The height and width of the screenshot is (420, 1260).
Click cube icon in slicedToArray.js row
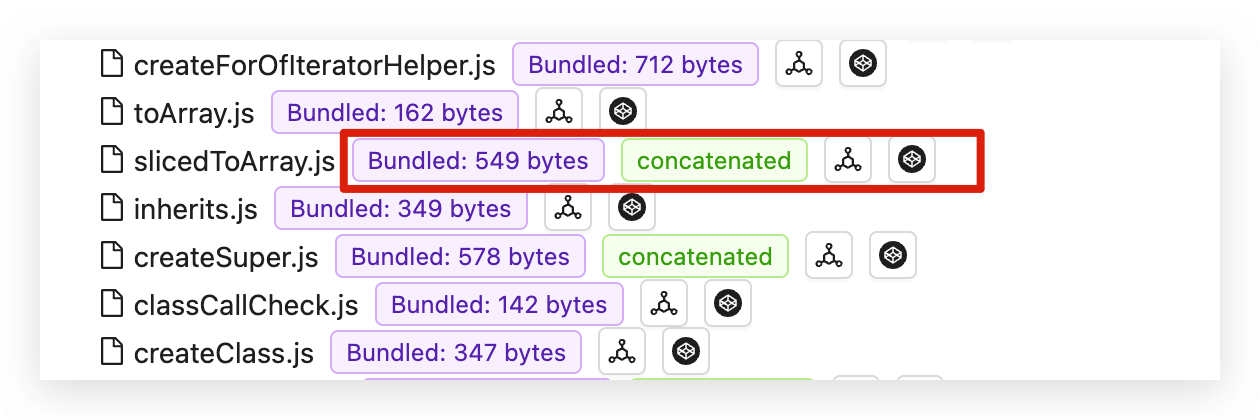pos(911,160)
